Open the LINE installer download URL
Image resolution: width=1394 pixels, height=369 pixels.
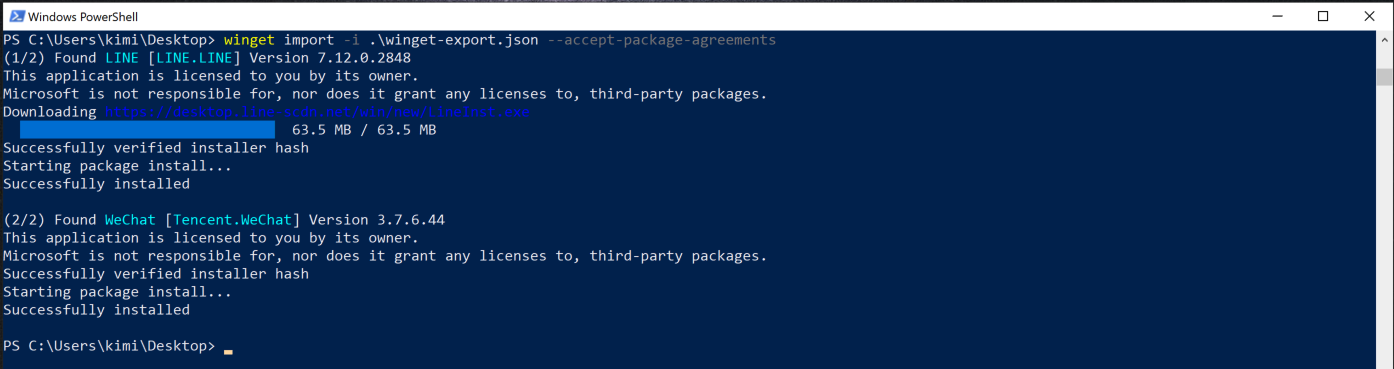click(x=317, y=112)
